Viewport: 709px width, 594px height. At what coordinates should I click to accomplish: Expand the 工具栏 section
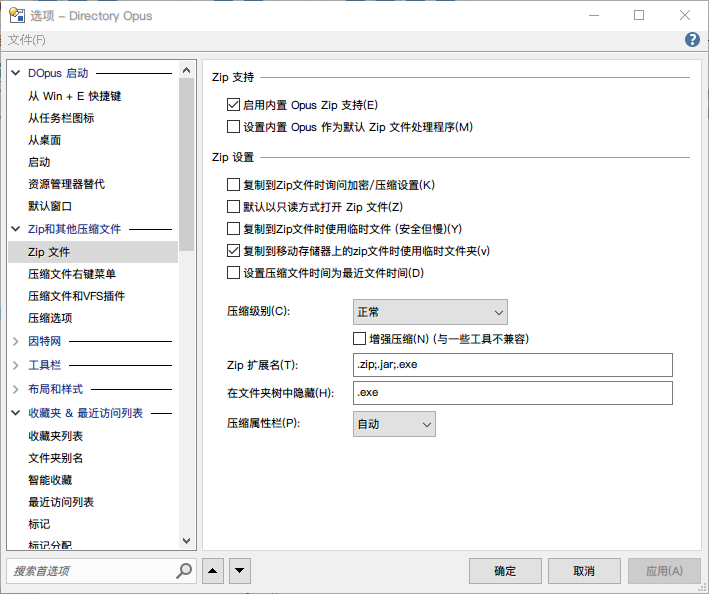click(x=15, y=365)
